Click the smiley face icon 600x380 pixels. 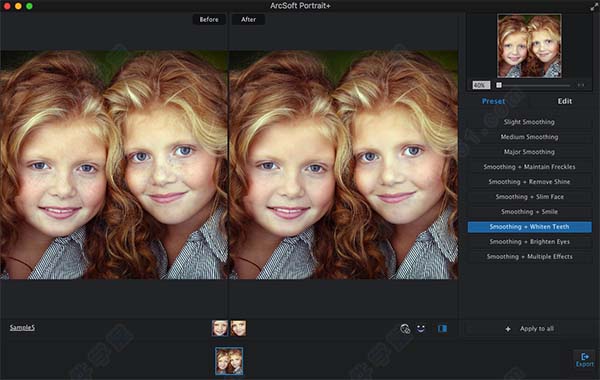tap(421, 328)
